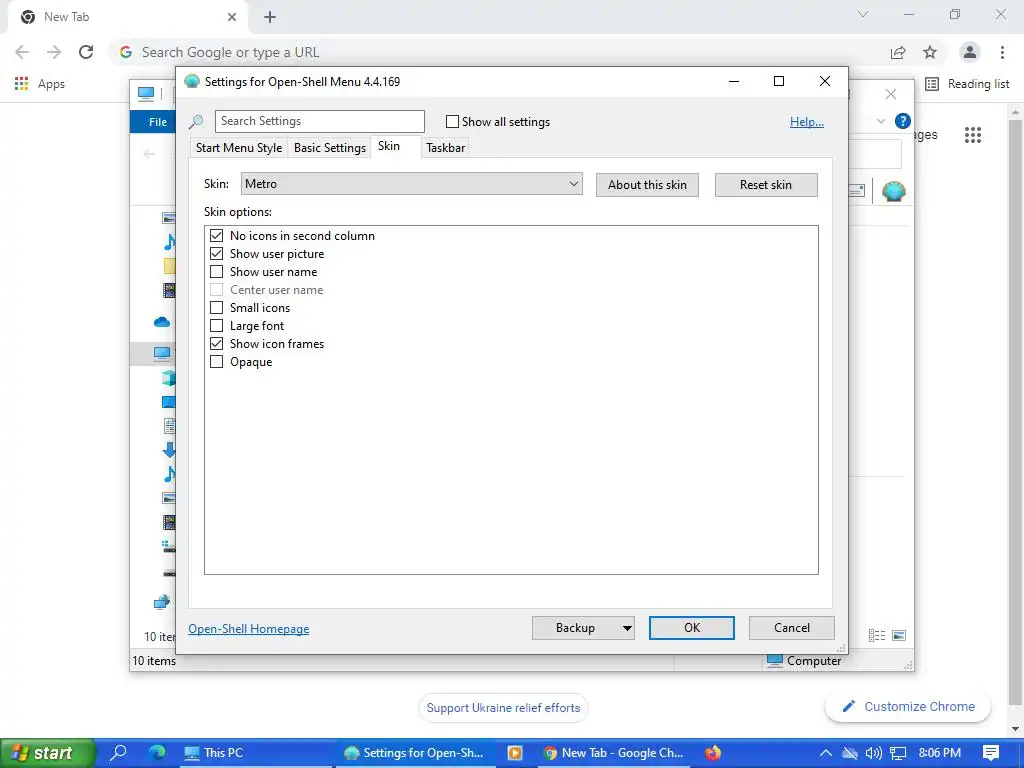Click About this skin button
Viewport: 1024px width, 768px height.
(x=647, y=185)
